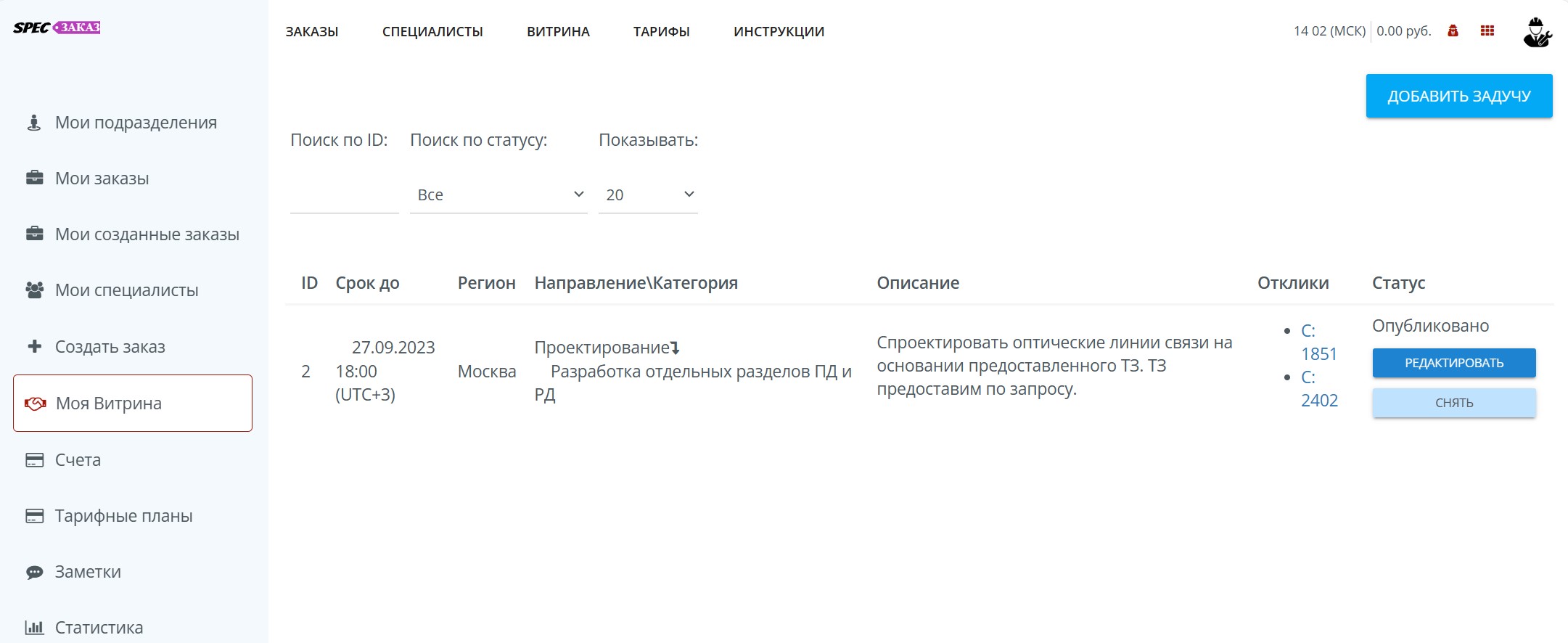
Task: Expand the Проектирование category arrow
Action: [675, 348]
